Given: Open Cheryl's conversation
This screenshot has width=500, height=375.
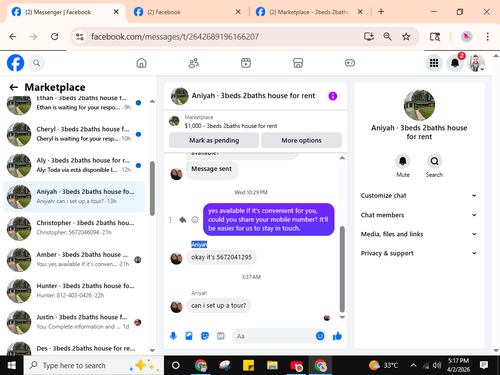Looking at the screenshot, I should pyautogui.click(x=74, y=134).
